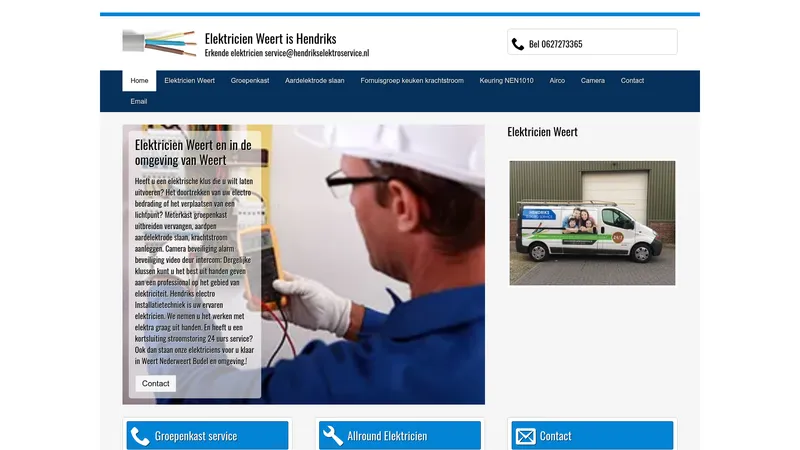Open the Keuring NEN1010 page

[506, 81]
